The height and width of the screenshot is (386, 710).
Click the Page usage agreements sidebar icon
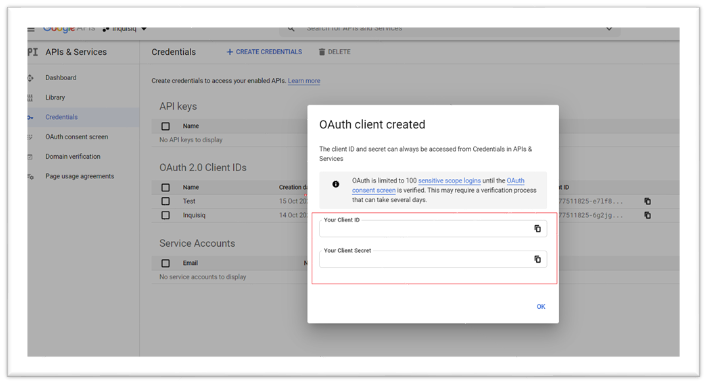click(x=30, y=176)
